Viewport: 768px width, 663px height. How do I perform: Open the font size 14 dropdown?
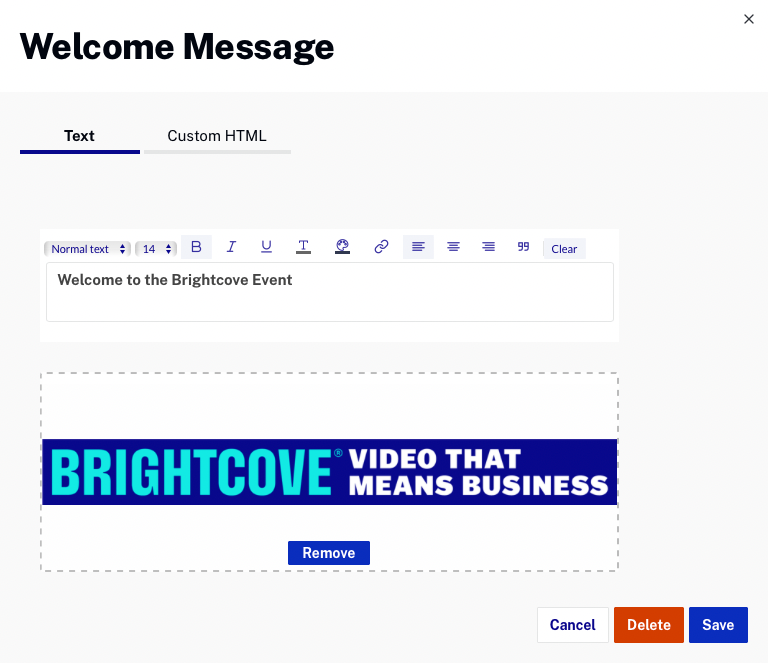pos(156,249)
